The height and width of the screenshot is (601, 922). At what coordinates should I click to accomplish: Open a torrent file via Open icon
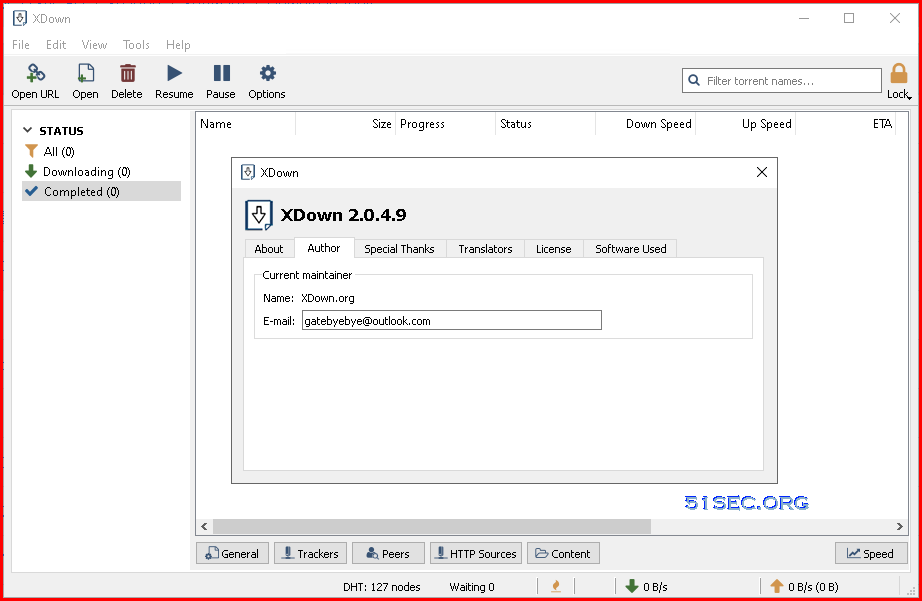pos(85,74)
